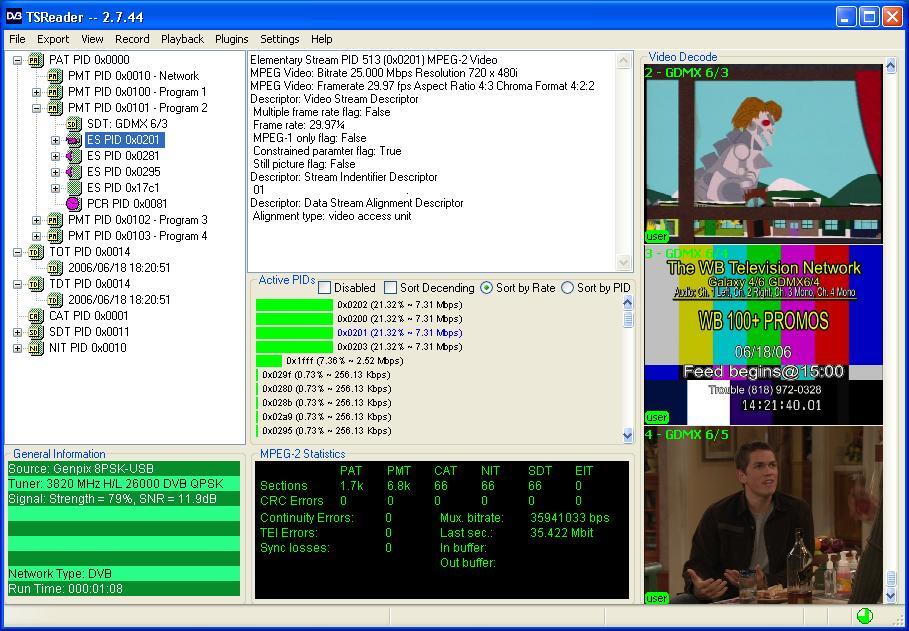Viewport: 909px width, 631px height.
Task: Click the PAT PID 0x0000 table icon
Action: (36, 60)
